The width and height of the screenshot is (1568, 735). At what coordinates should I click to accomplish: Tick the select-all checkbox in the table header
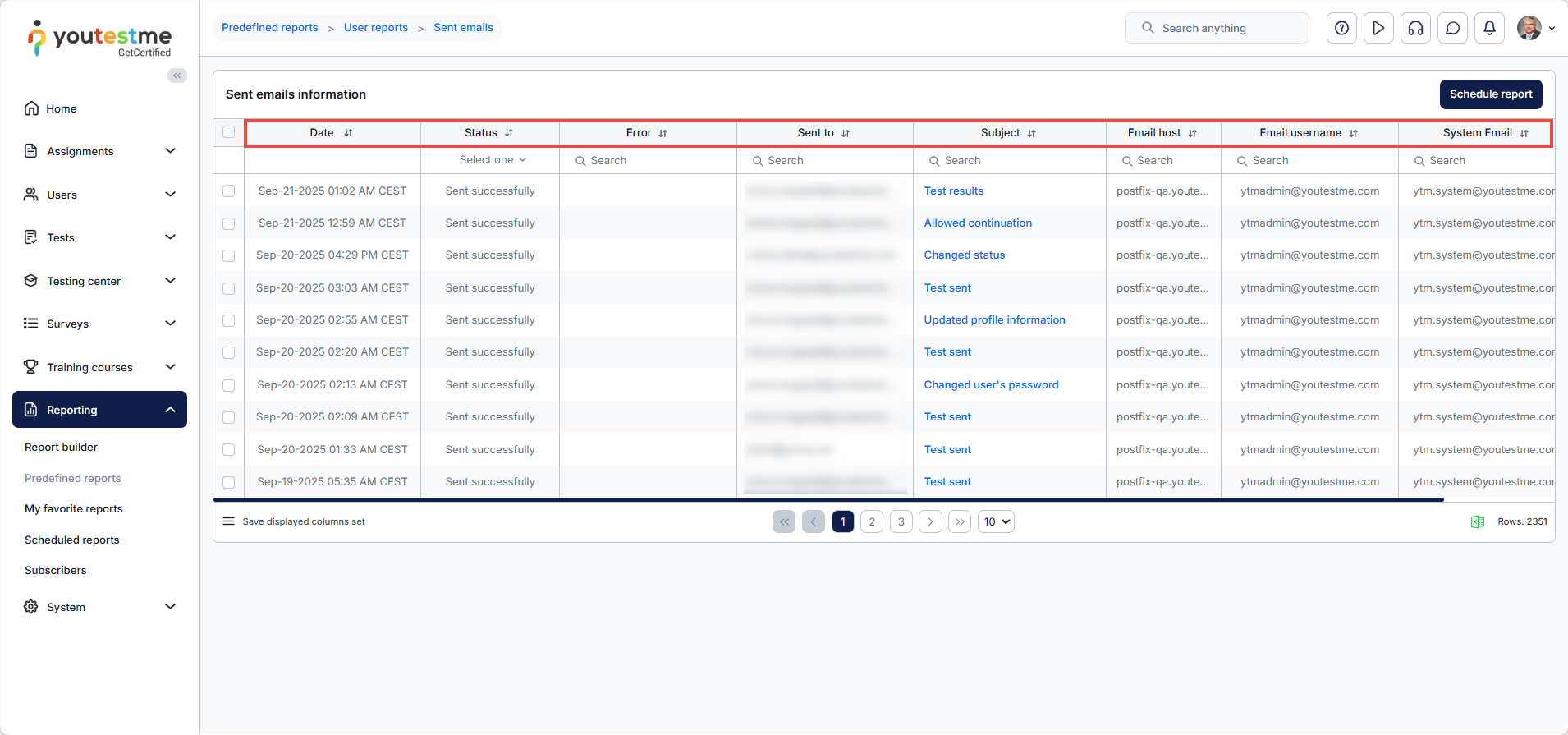point(228,132)
